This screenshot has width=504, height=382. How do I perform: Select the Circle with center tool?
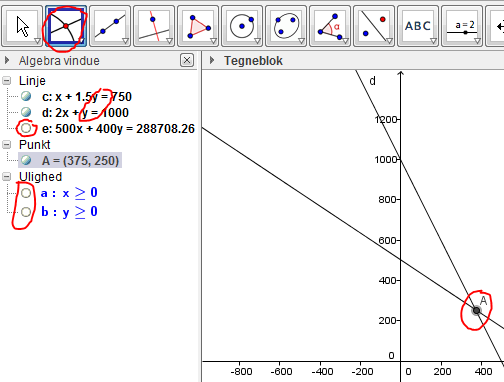pos(242,26)
